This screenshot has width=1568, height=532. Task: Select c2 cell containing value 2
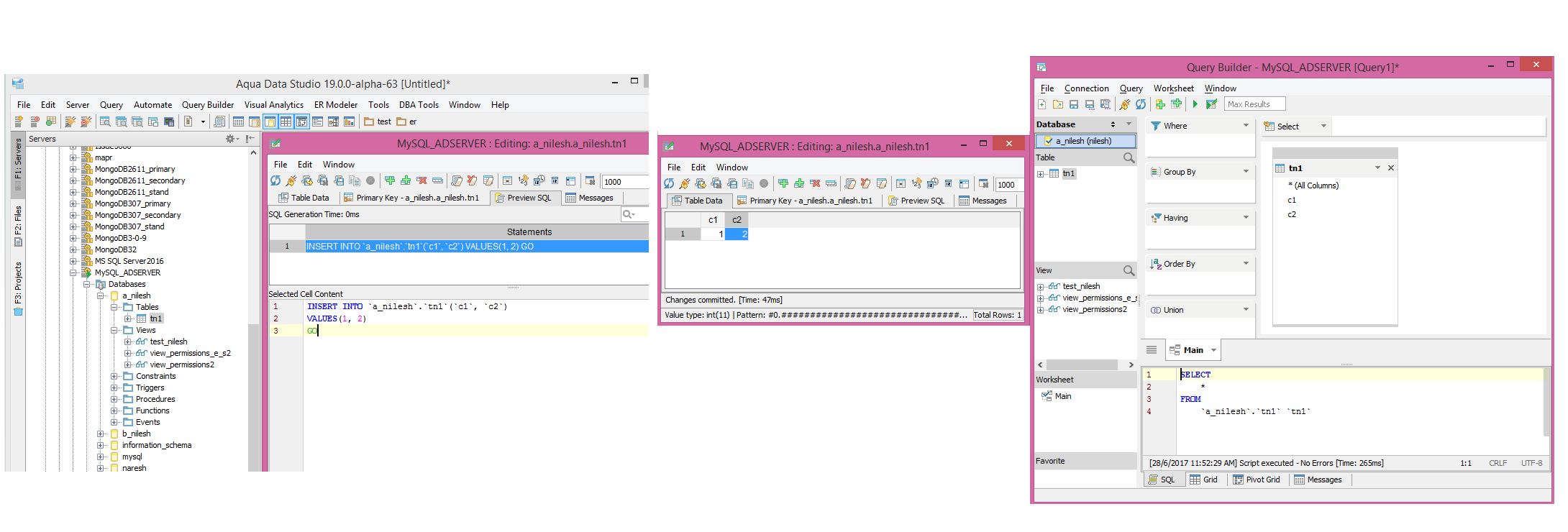[737, 234]
